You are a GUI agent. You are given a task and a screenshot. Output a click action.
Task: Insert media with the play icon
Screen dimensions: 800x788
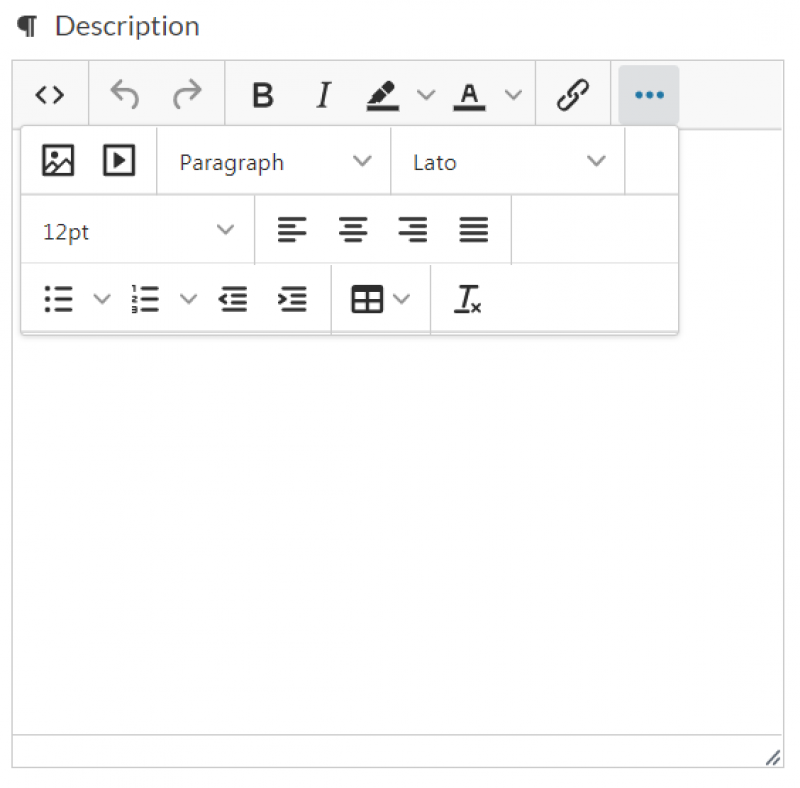tap(119, 161)
